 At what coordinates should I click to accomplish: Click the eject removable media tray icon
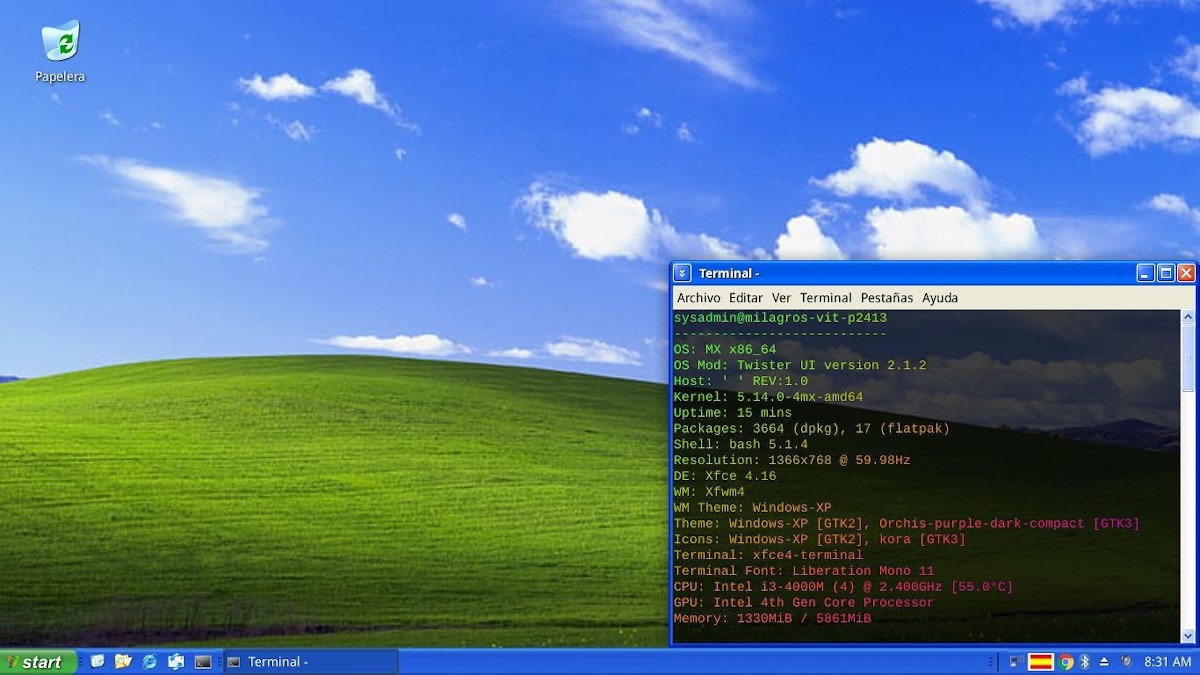click(x=1104, y=661)
